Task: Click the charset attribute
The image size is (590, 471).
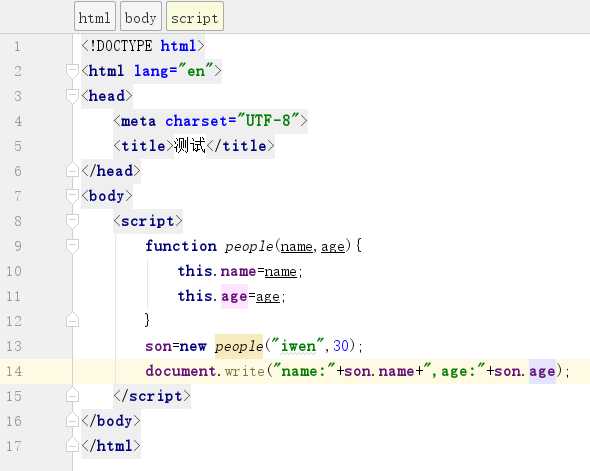Action: click(196, 121)
